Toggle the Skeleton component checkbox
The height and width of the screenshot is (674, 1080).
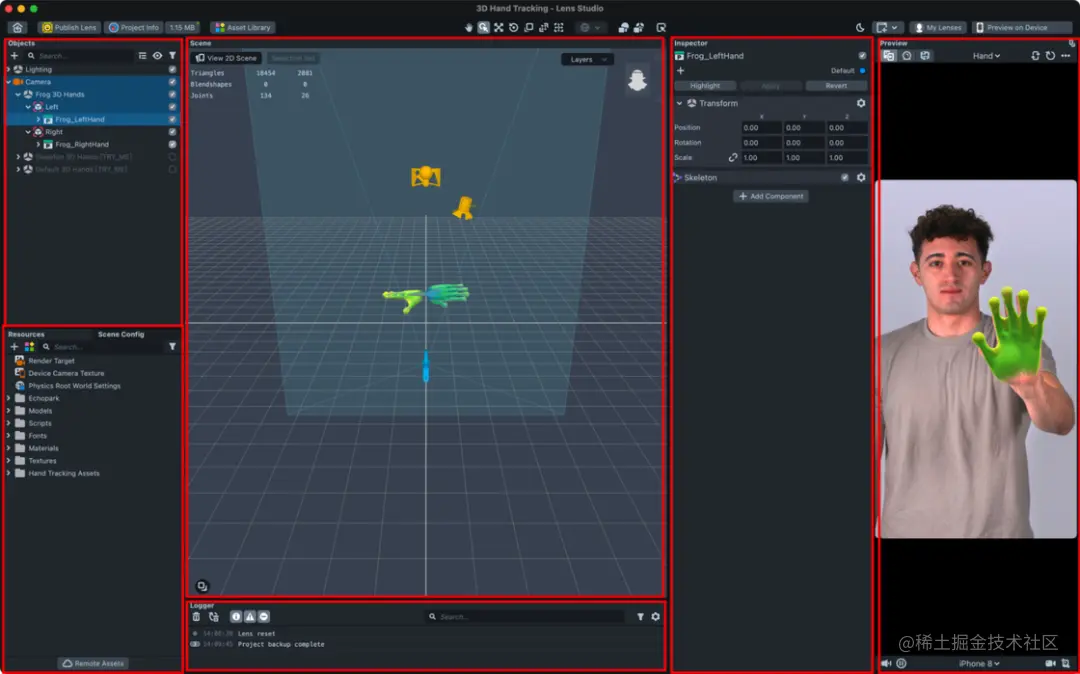coord(845,178)
